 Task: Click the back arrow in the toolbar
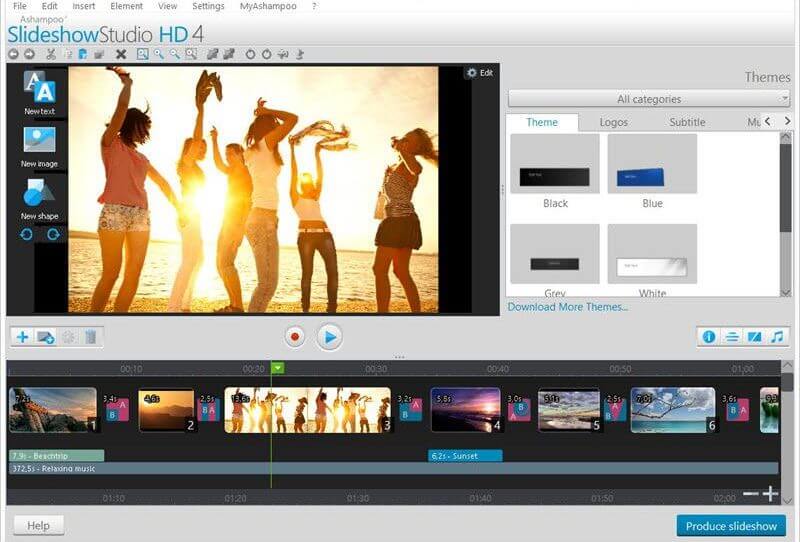14,54
